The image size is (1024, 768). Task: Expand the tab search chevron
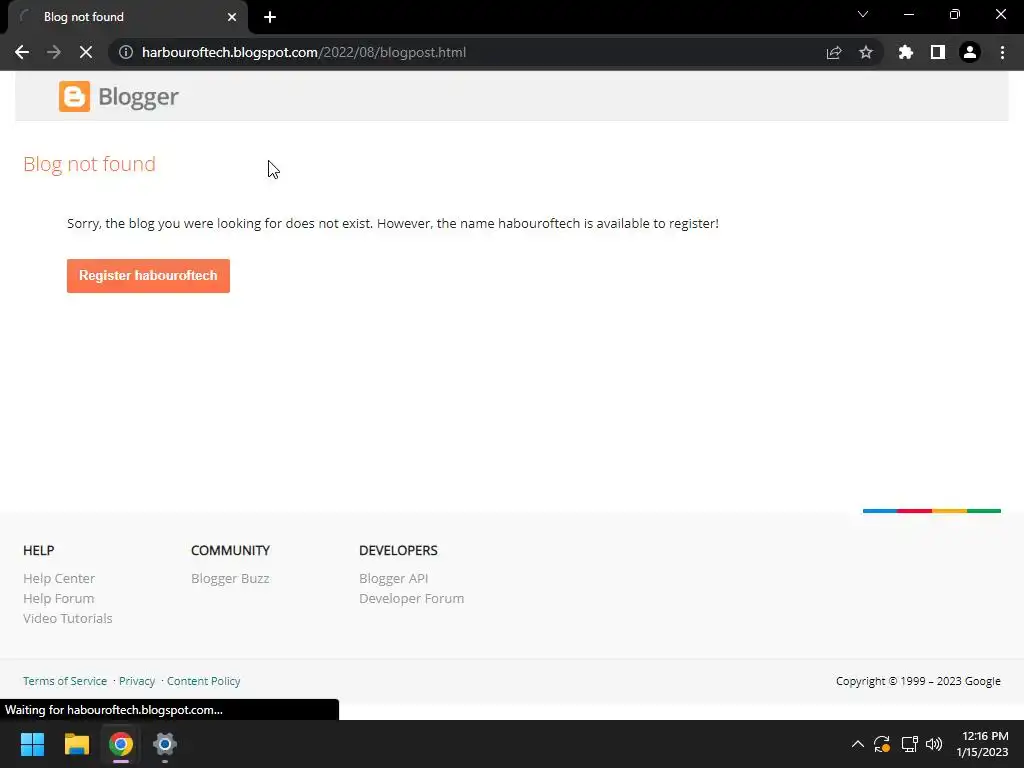pyautogui.click(x=863, y=14)
